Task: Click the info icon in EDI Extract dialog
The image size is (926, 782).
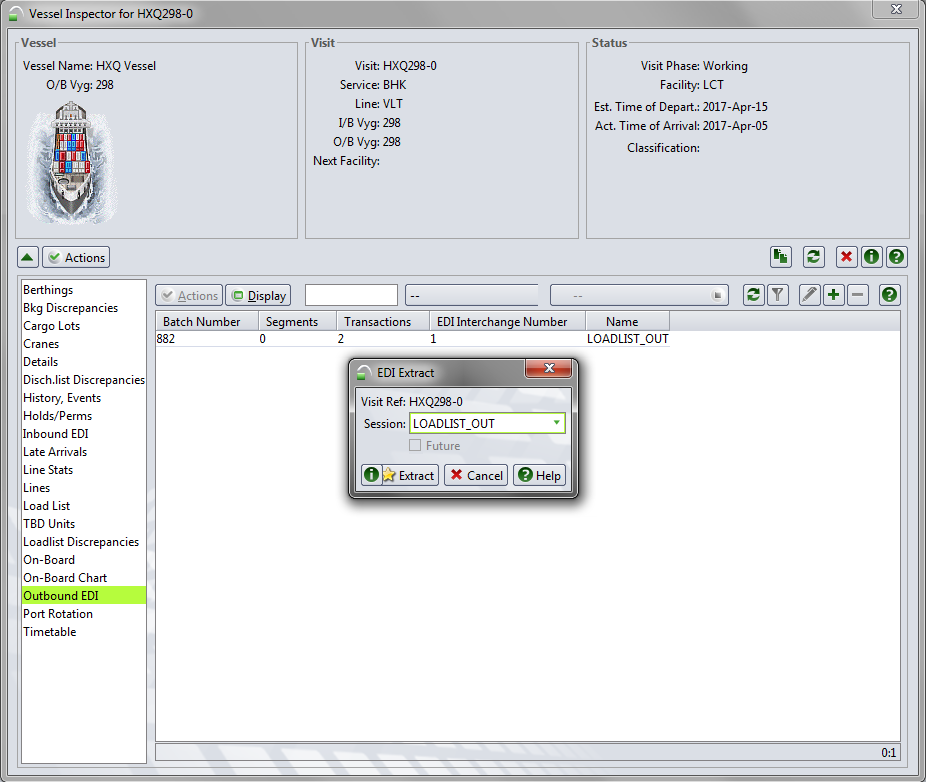Action: (371, 475)
